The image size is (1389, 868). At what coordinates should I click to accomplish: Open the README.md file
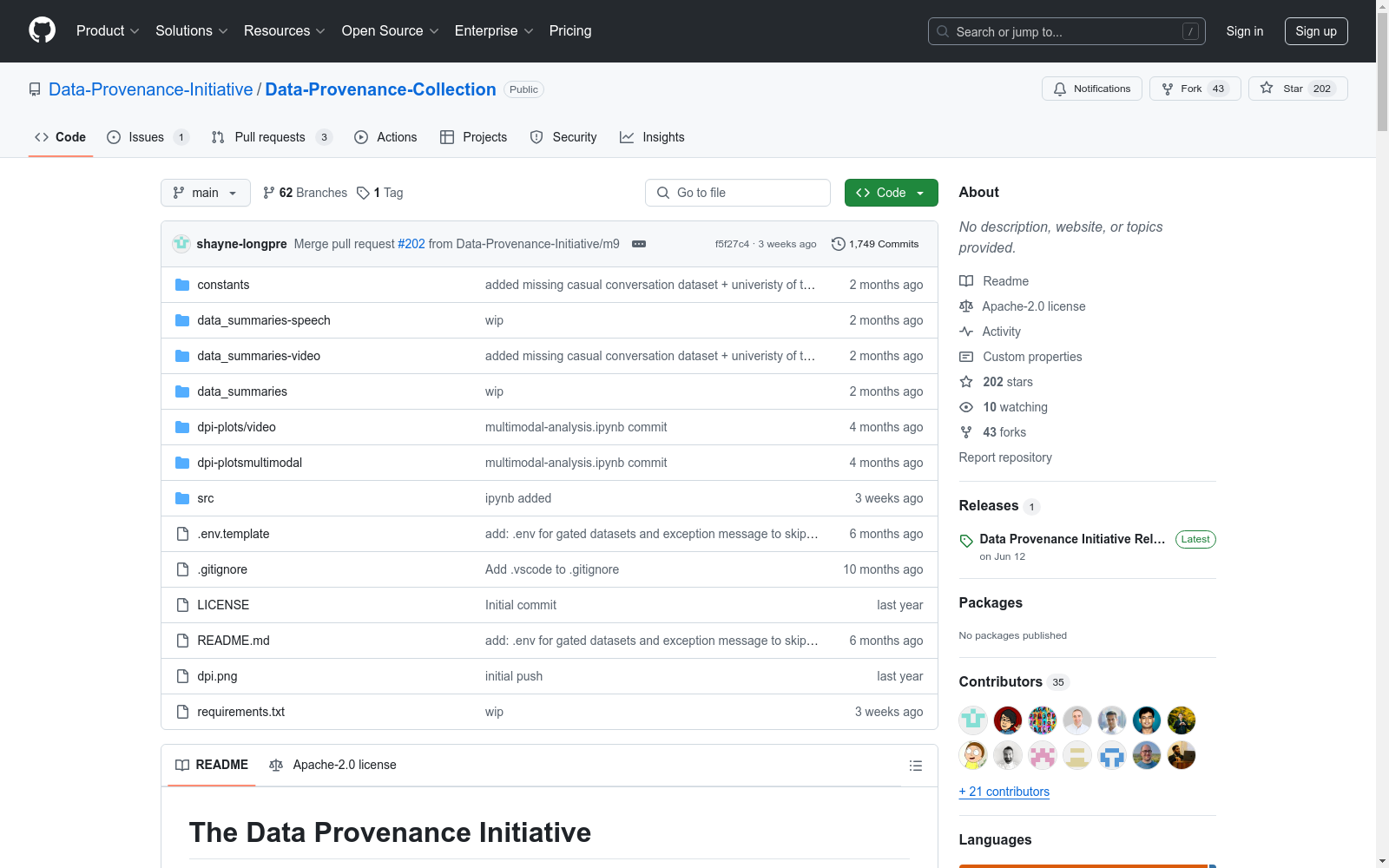pos(234,641)
